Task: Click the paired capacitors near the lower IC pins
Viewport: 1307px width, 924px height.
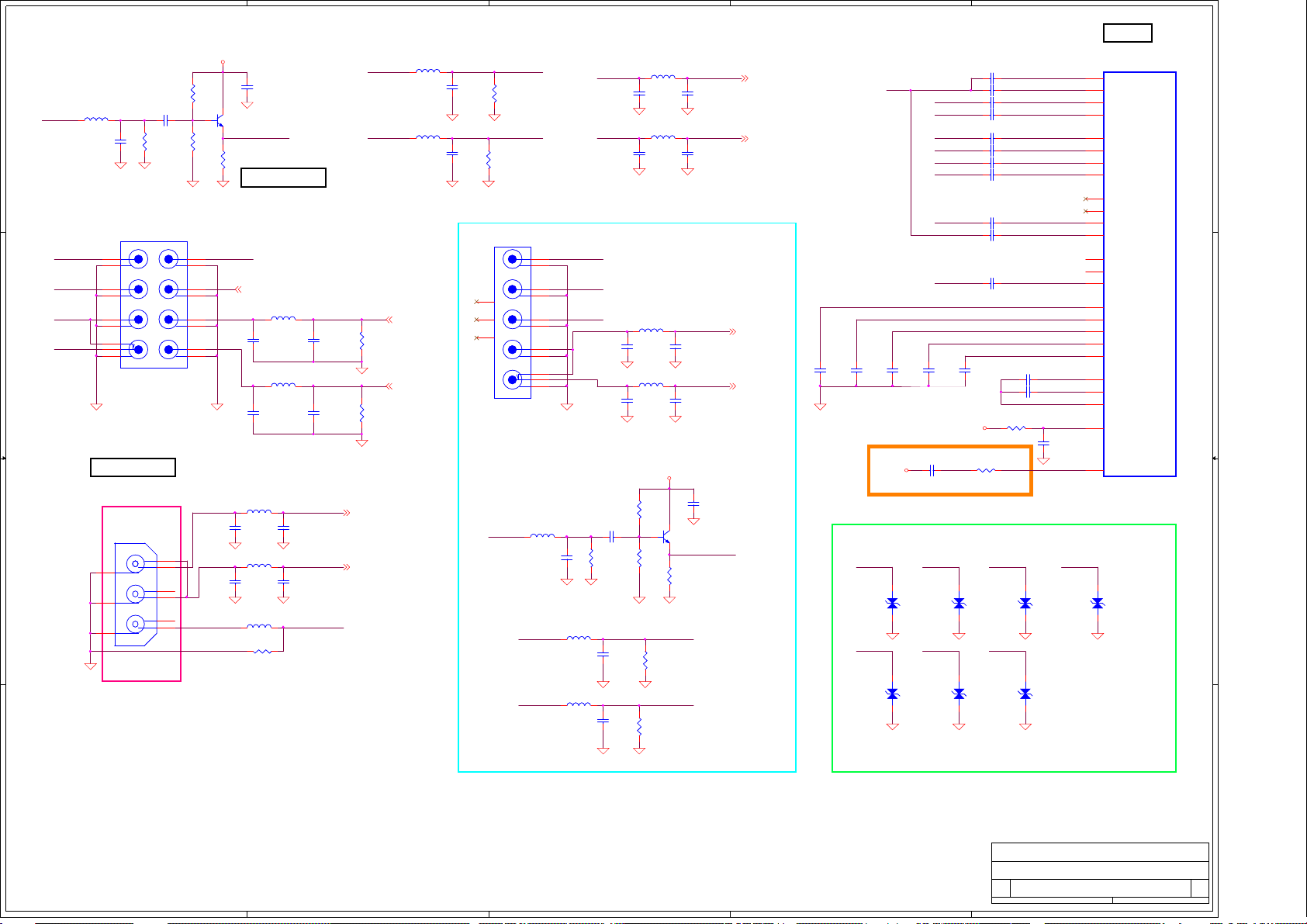Action: [1028, 386]
